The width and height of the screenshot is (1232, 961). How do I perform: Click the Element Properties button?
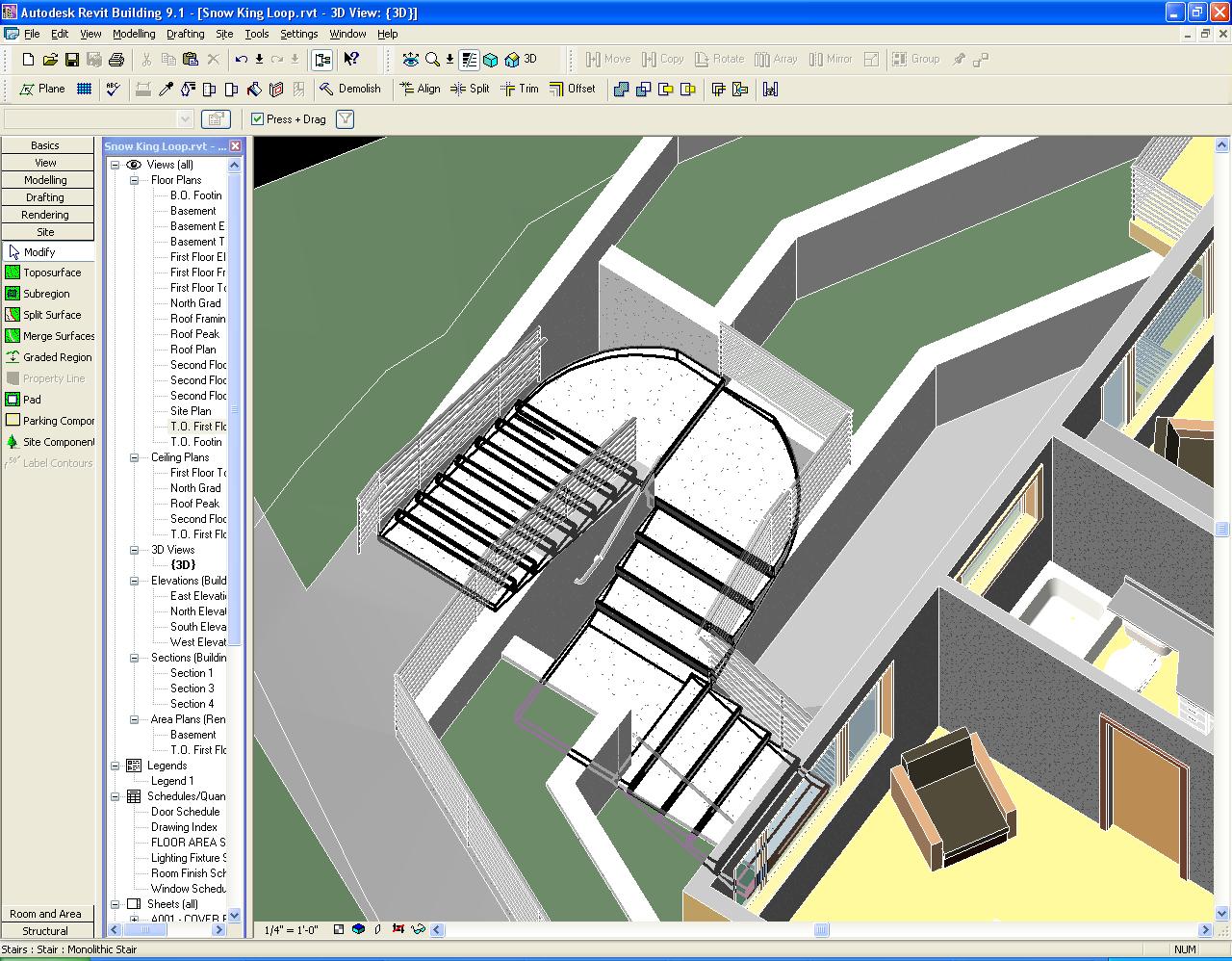[x=216, y=119]
